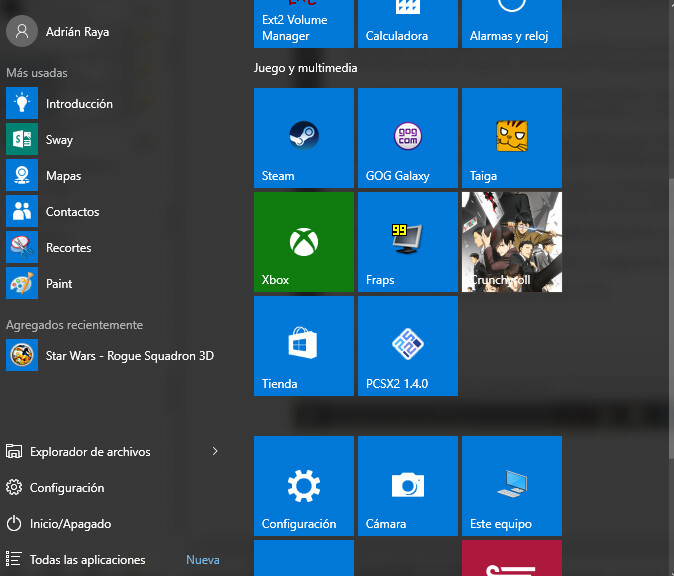The height and width of the screenshot is (576, 674).
Task: Open the partially visible red tile
Action: tap(512, 558)
